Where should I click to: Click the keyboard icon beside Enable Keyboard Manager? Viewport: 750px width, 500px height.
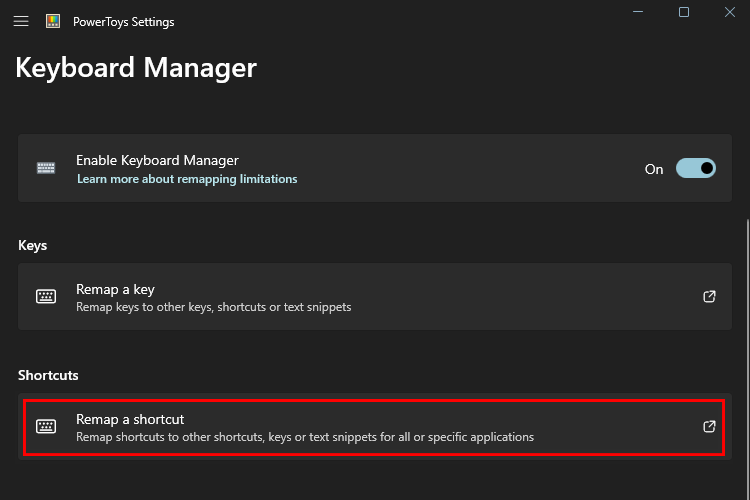46,168
